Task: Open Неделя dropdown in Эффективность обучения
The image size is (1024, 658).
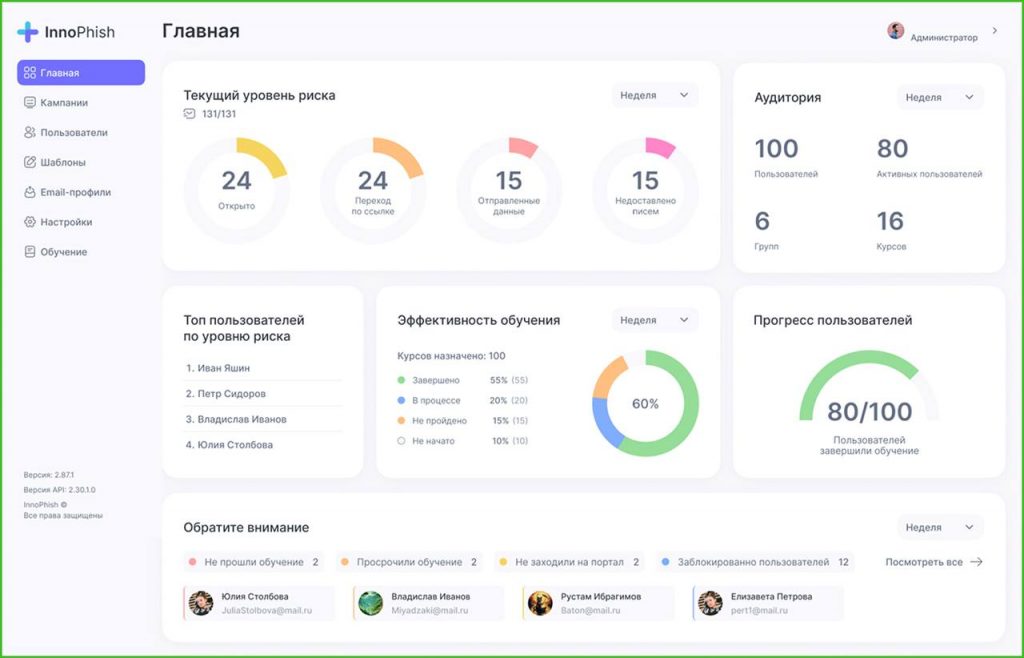Action: pyautogui.click(x=655, y=320)
